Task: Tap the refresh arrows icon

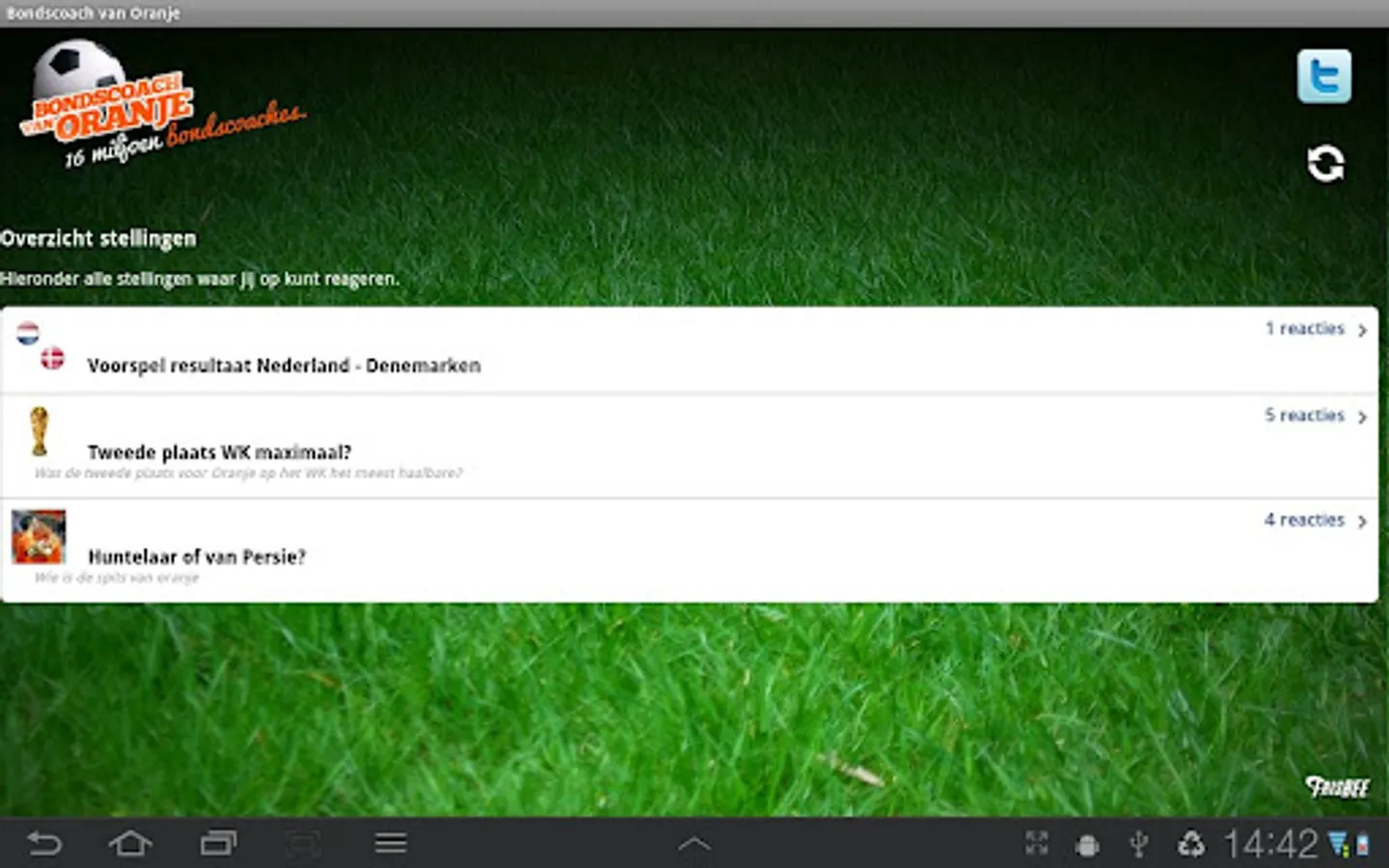Action: point(1325,163)
